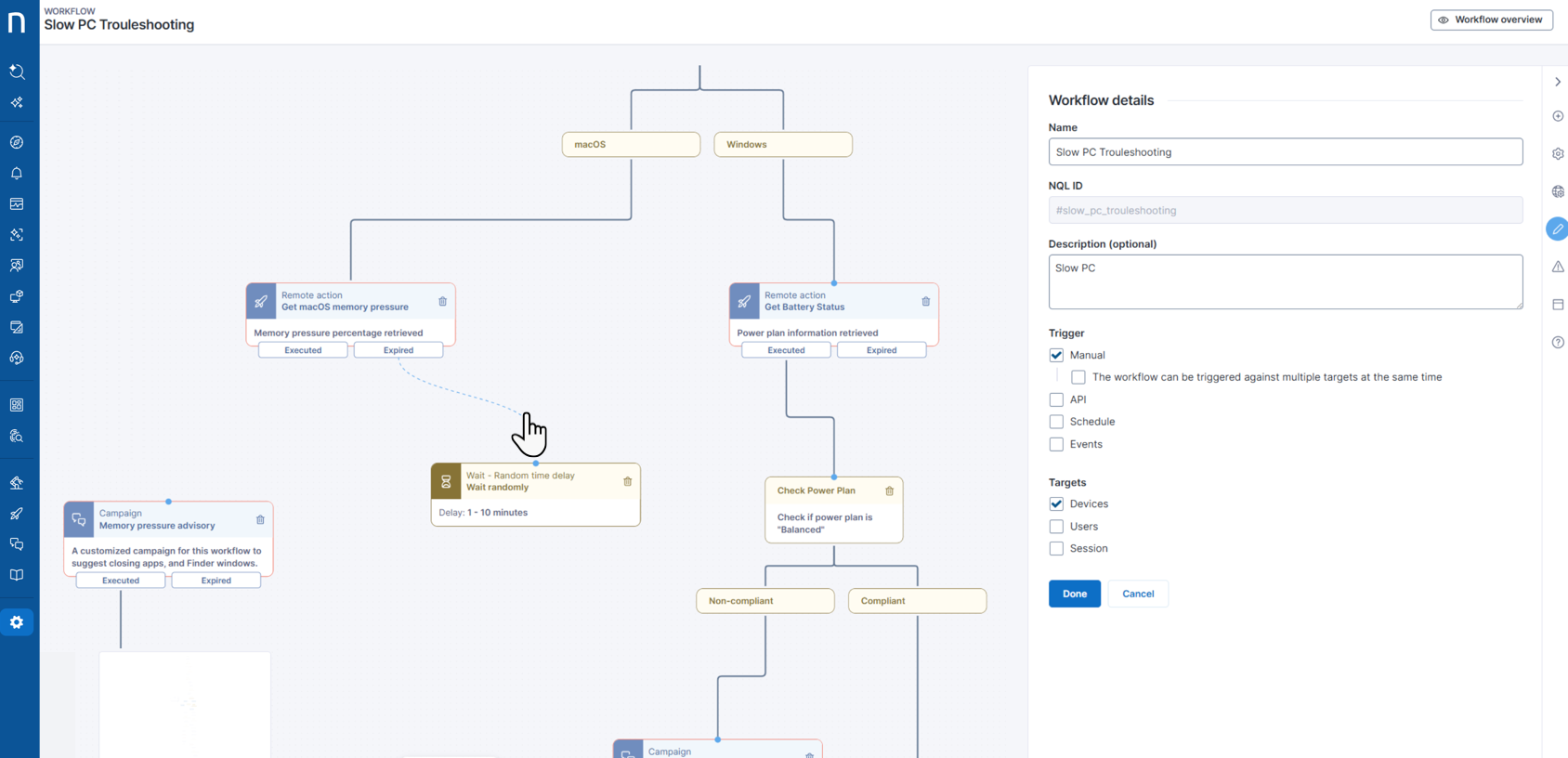
Task: Click the add plus icon in right rail
Action: point(1558,116)
